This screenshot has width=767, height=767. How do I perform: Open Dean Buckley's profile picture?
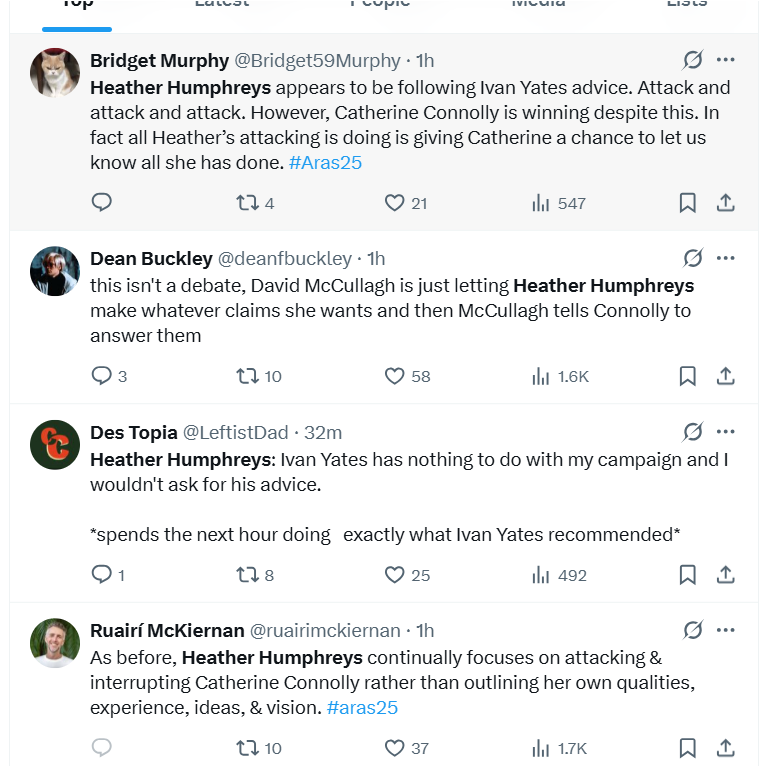pyautogui.click(x=55, y=273)
